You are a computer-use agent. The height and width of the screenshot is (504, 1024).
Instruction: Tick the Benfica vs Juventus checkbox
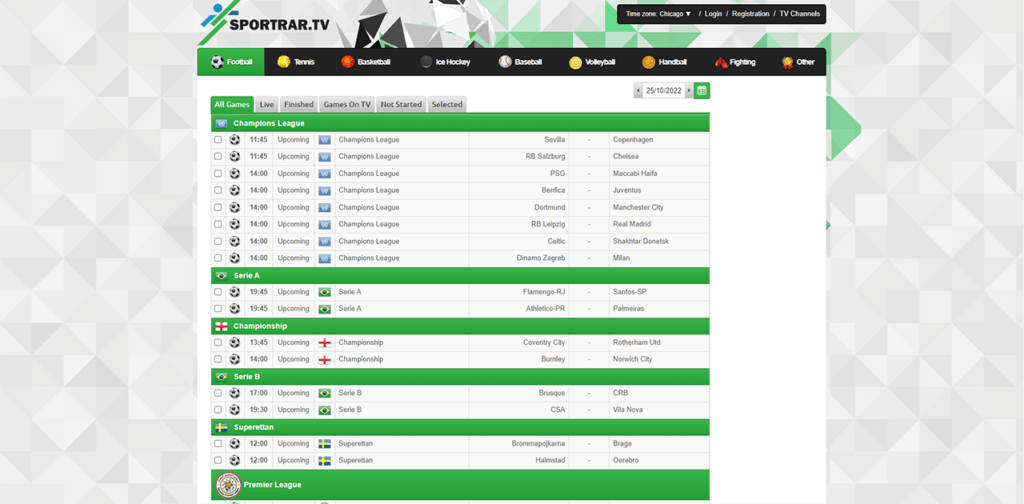[217, 191]
